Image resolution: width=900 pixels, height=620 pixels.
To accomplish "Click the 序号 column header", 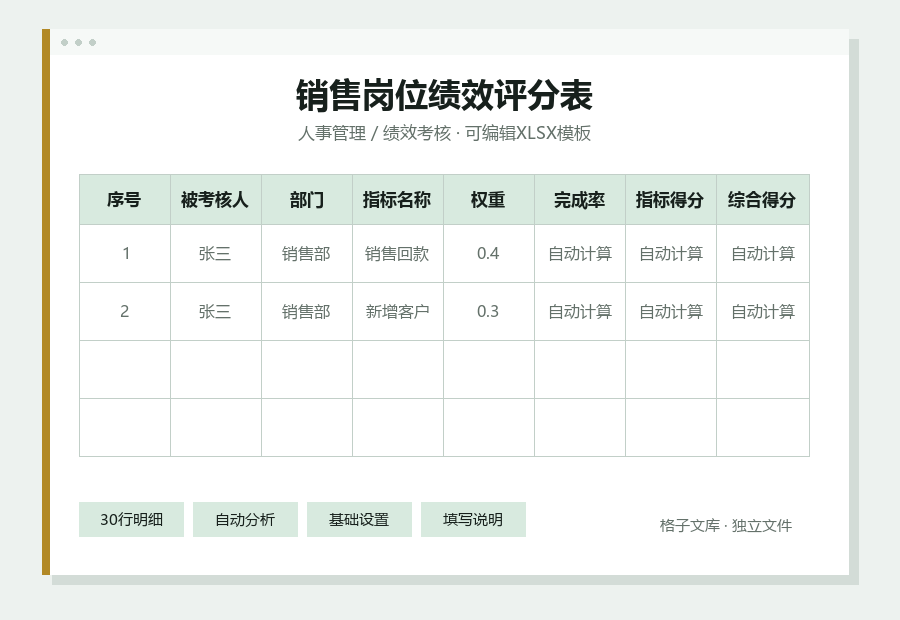I will pyautogui.click(x=125, y=200).
